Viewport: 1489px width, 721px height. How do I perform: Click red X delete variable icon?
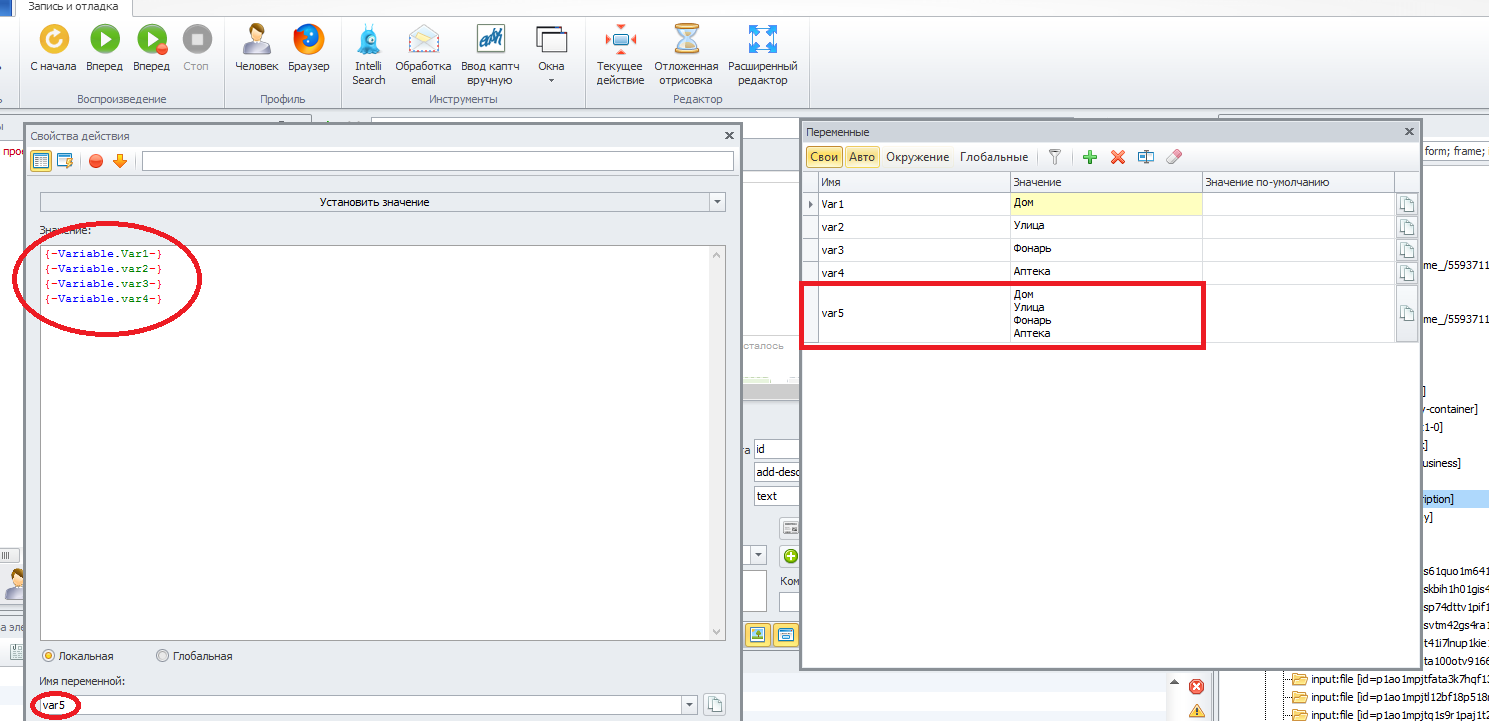coord(1118,157)
